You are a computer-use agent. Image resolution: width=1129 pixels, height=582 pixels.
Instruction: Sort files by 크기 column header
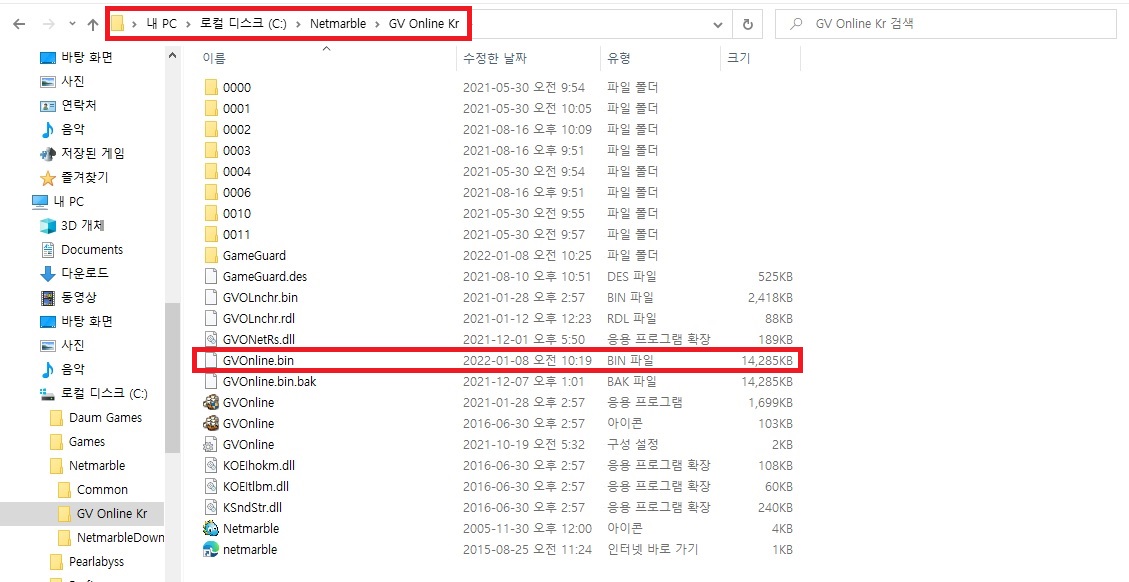[738, 58]
